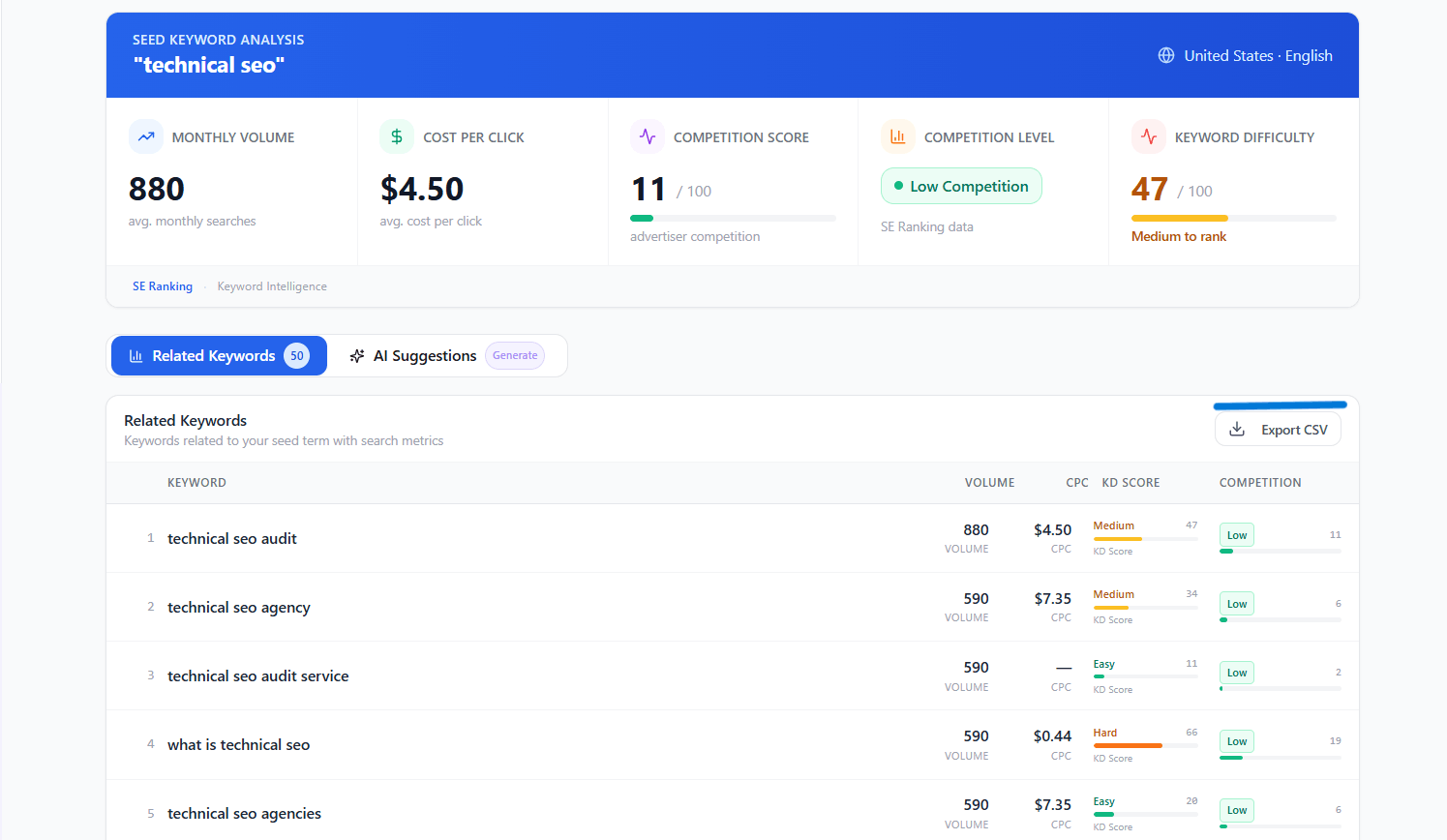Click the globe icon near United States

point(1165,55)
